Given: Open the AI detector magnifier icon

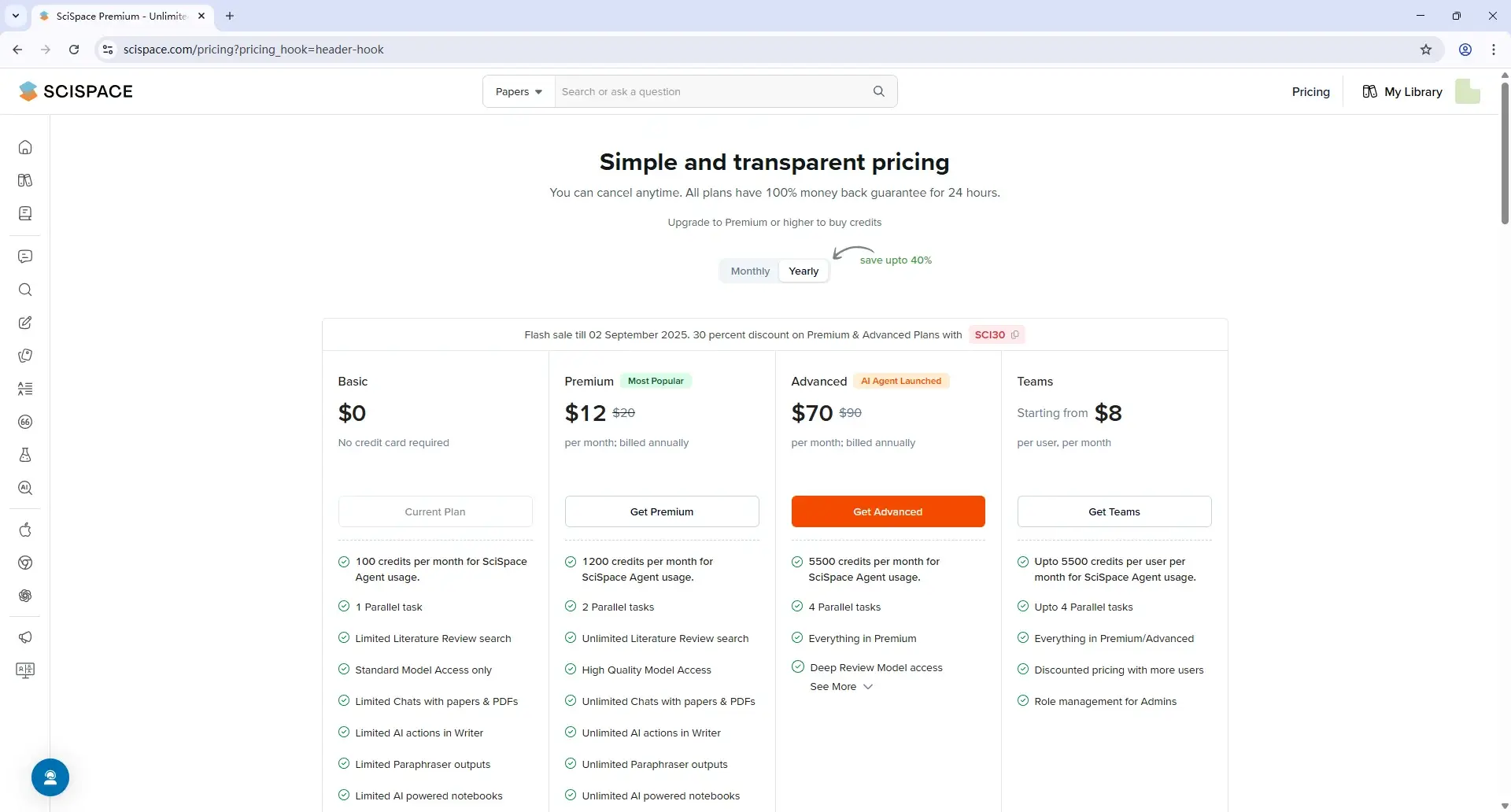Looking at the screenshot, I should point(25,488).
